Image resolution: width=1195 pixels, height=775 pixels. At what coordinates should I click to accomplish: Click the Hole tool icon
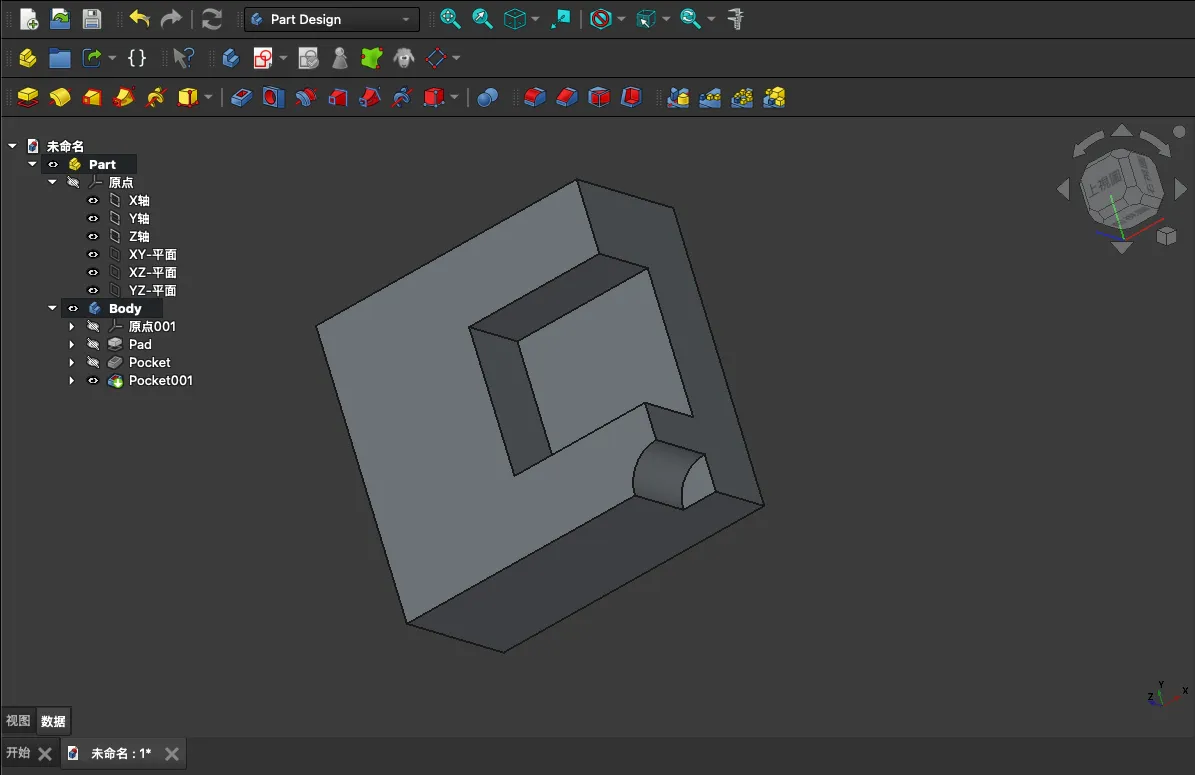pos(273,97)
